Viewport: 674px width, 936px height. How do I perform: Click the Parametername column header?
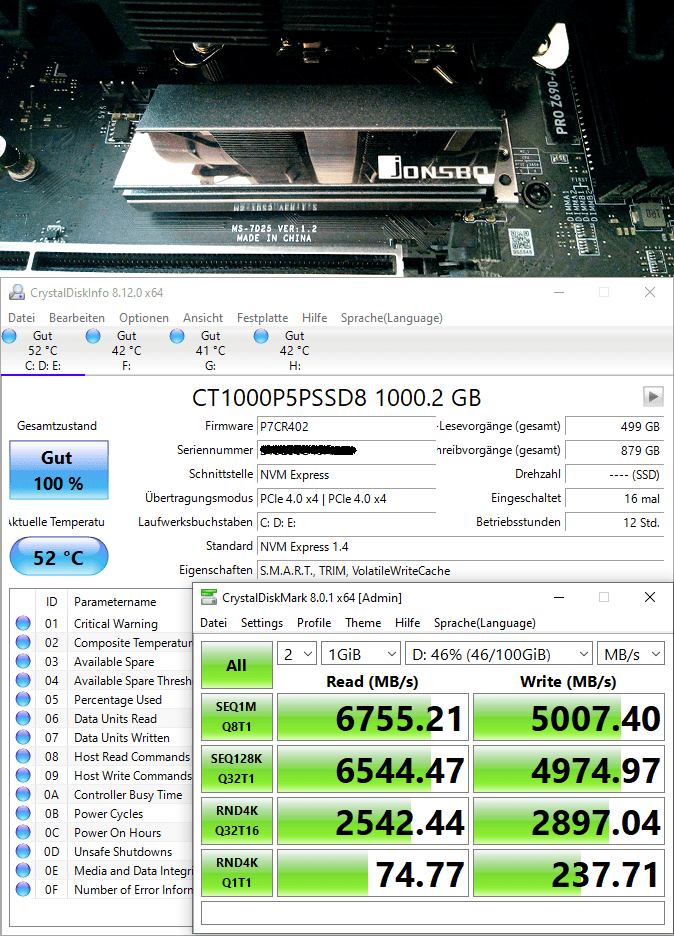click(115, 602)
